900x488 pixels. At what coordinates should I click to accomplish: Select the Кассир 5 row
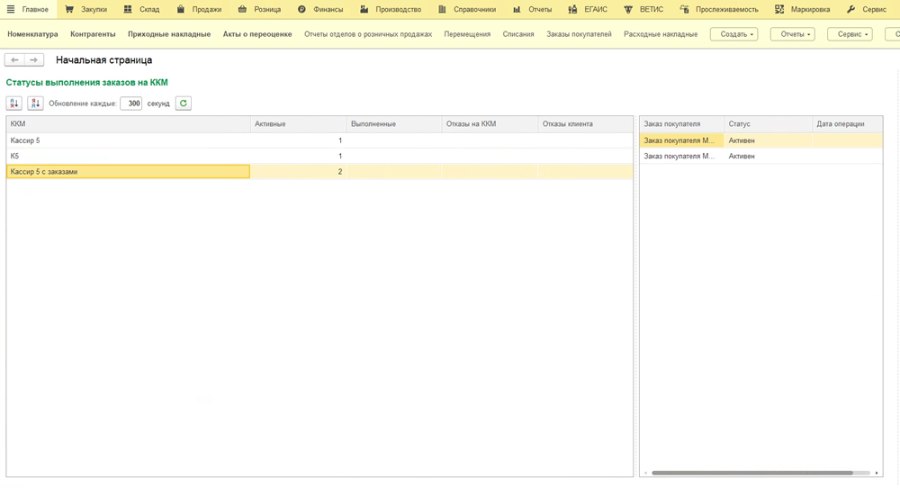pyautogui.click(x=320, y=140)
